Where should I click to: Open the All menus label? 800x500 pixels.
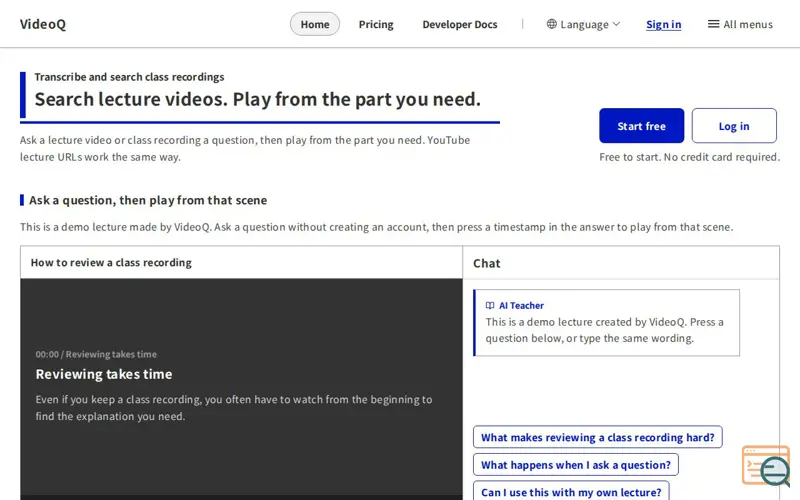pyautogui.click(x=748, y=24)
